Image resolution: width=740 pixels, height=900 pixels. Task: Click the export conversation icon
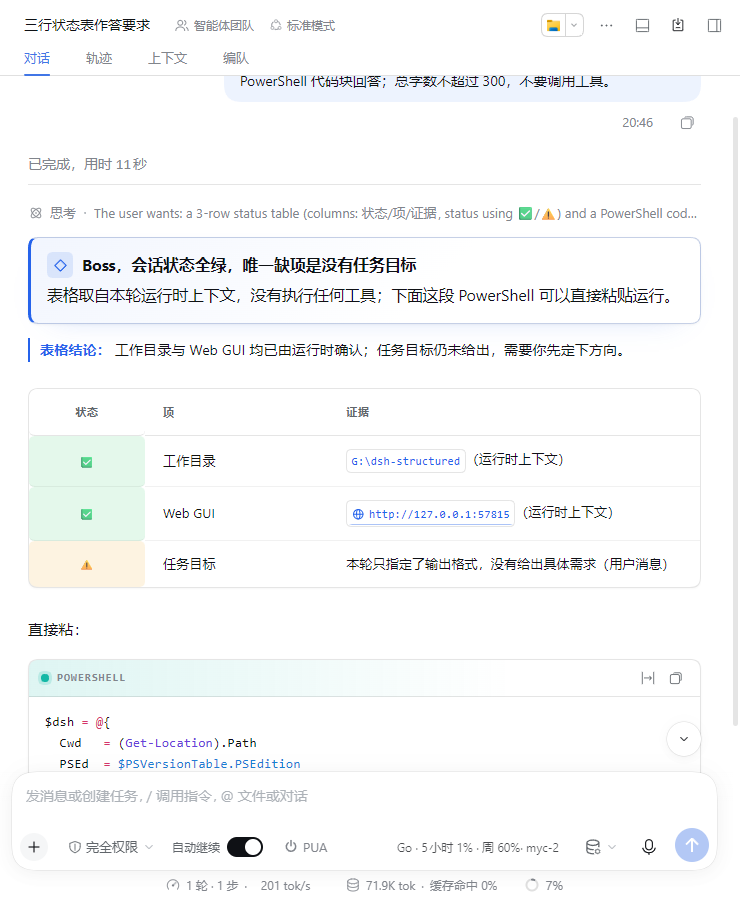pos(678,25)
